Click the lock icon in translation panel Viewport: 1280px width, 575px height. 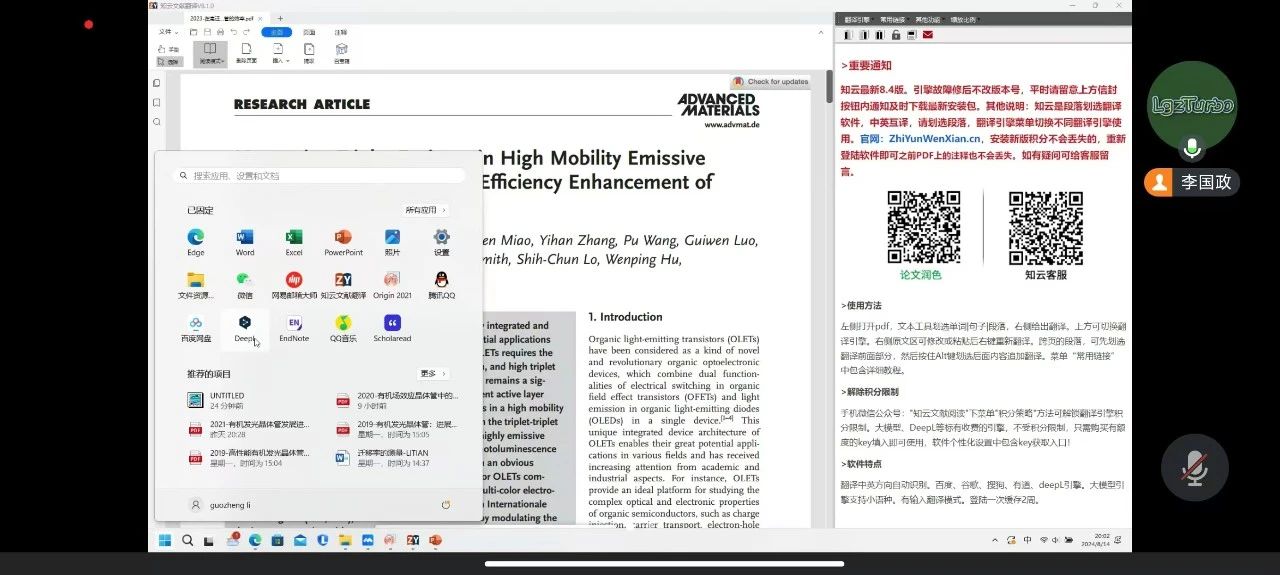896,35
